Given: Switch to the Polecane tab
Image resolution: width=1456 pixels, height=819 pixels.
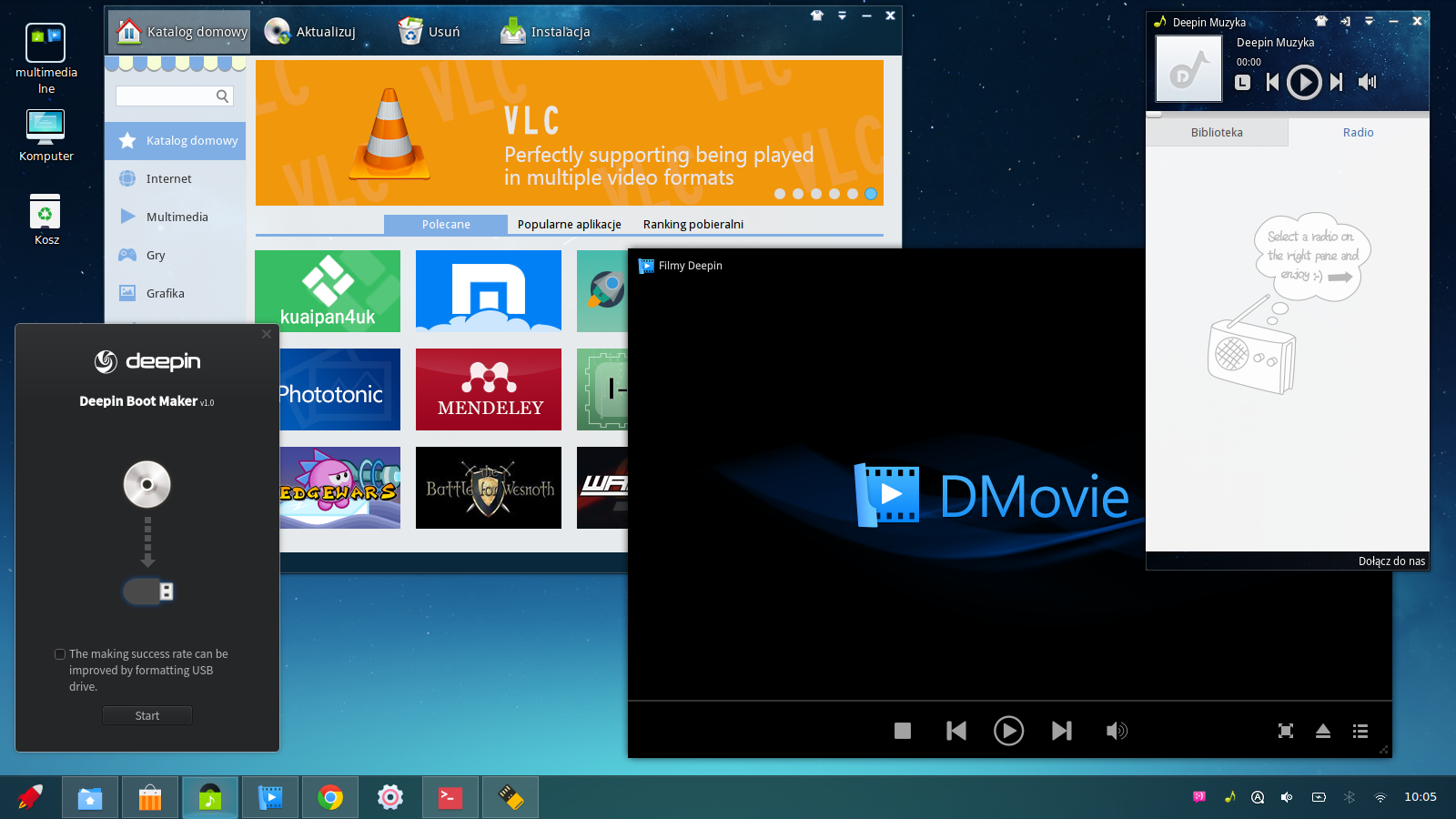Looking at the screenshot, I should click(x=446, y=225).
